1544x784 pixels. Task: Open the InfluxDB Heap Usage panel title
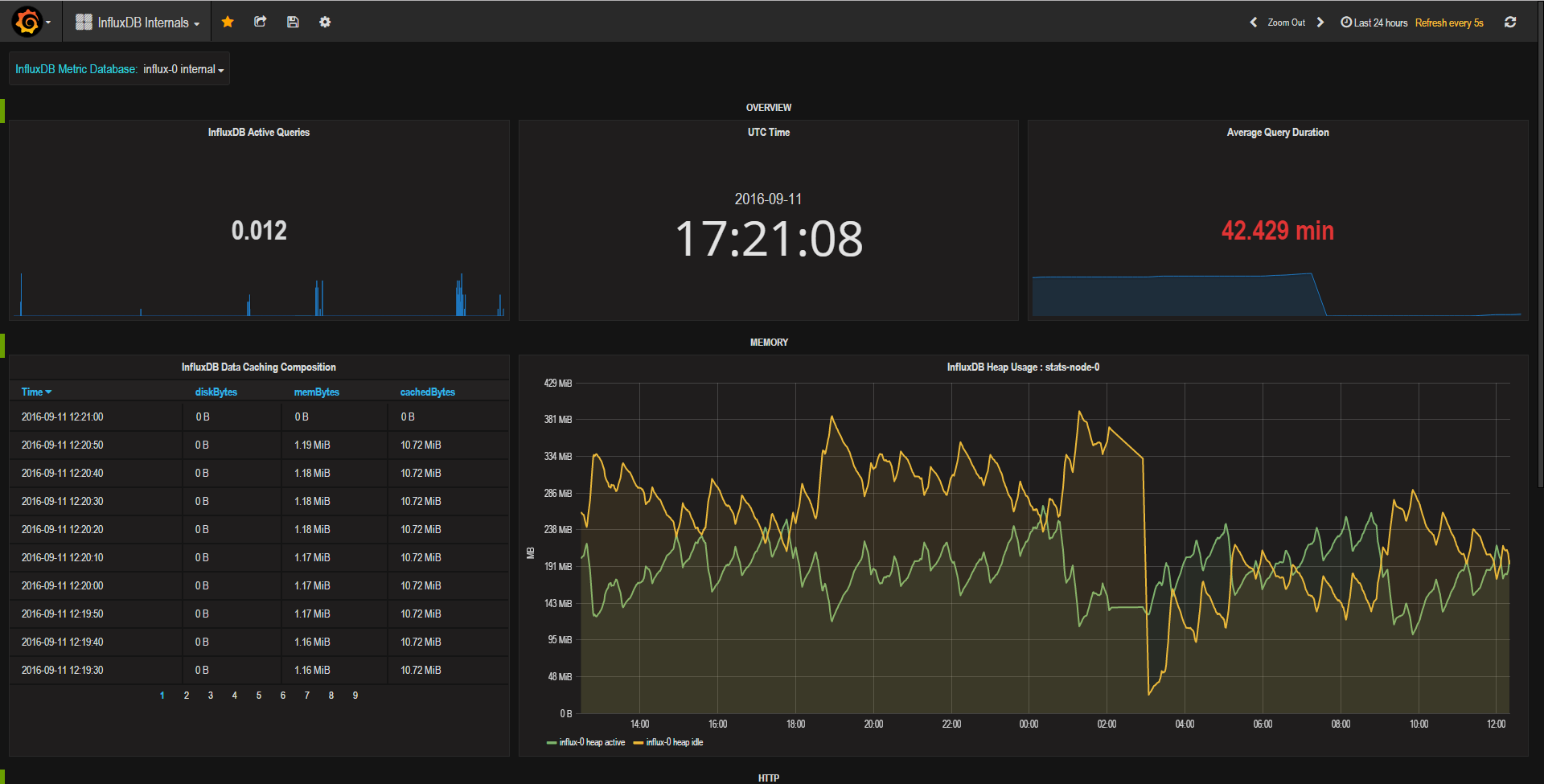pyautogui.click(x=1023, y=367)
